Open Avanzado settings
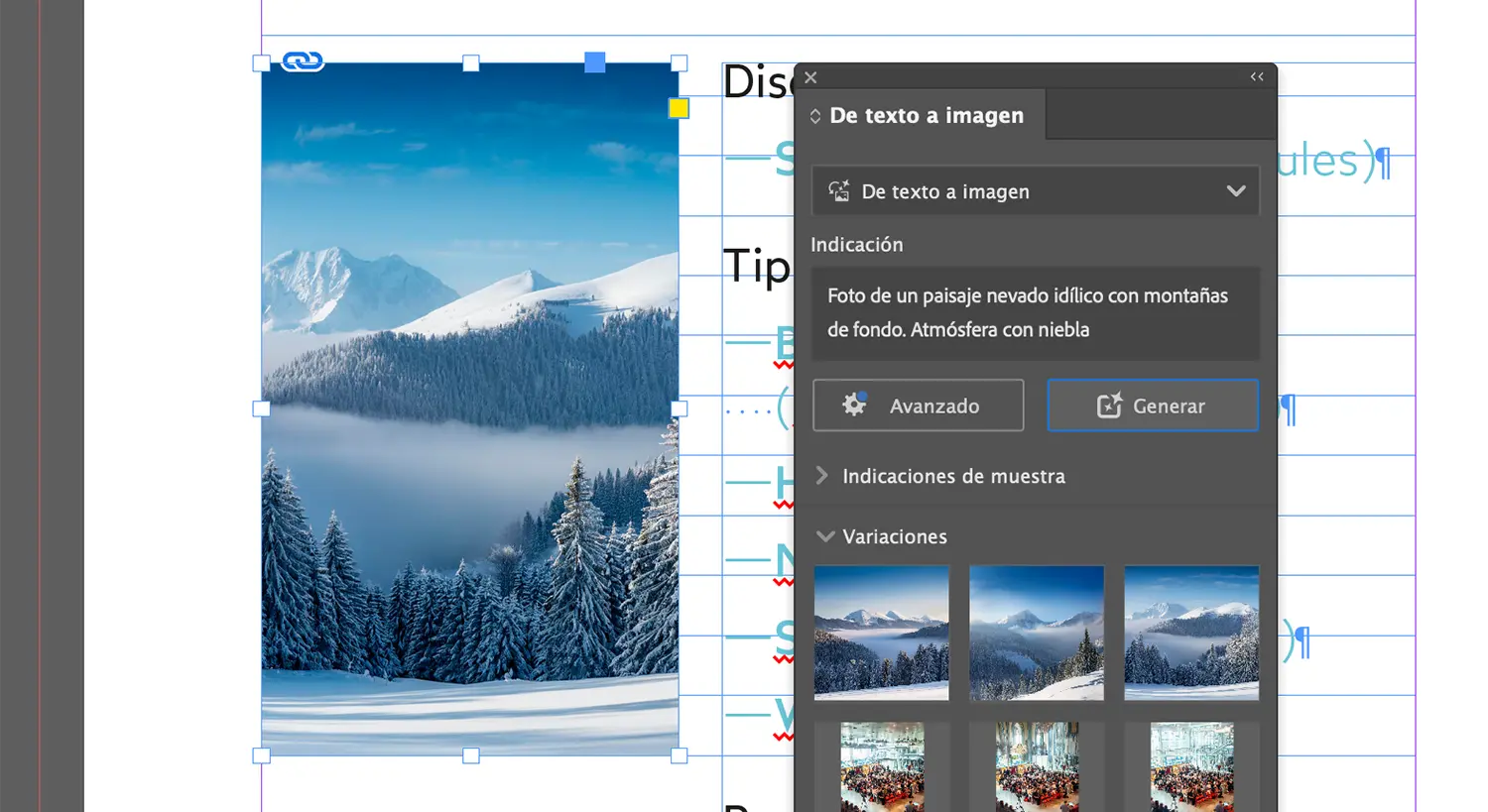 [918, 406]
